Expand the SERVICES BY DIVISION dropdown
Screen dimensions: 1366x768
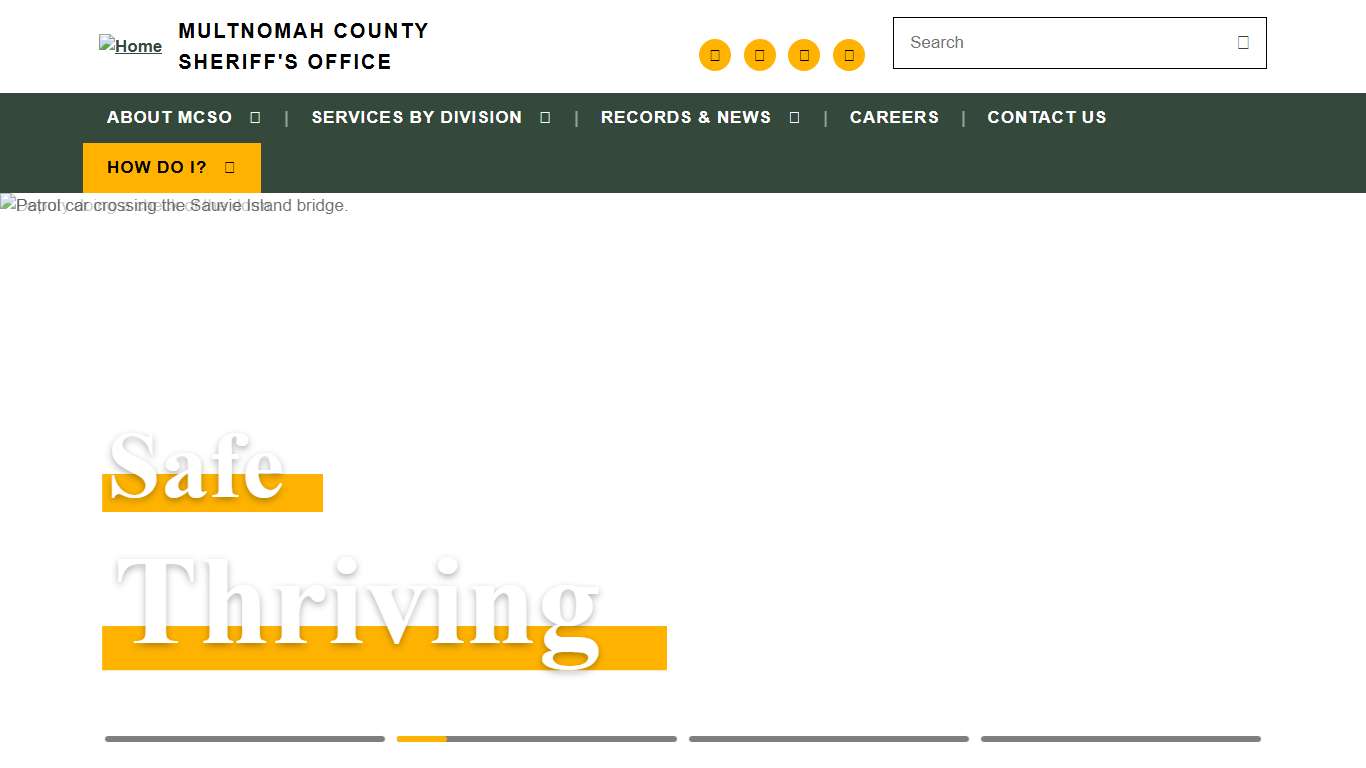click(x=544, y=117)
